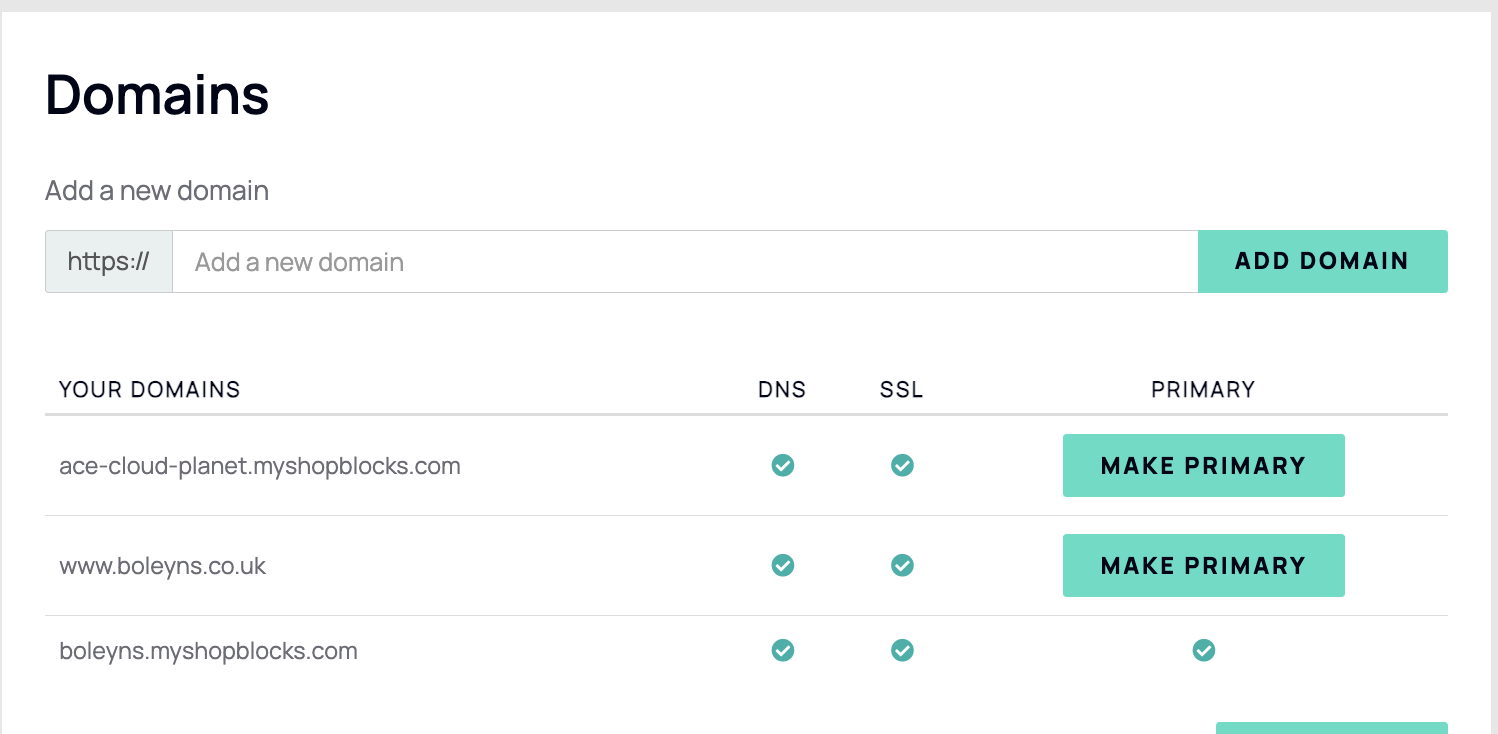This screenshot has width=1498, height=734.
Task: Open the domain www.boleyns.co.uk entry
Action: pos(164,565)
